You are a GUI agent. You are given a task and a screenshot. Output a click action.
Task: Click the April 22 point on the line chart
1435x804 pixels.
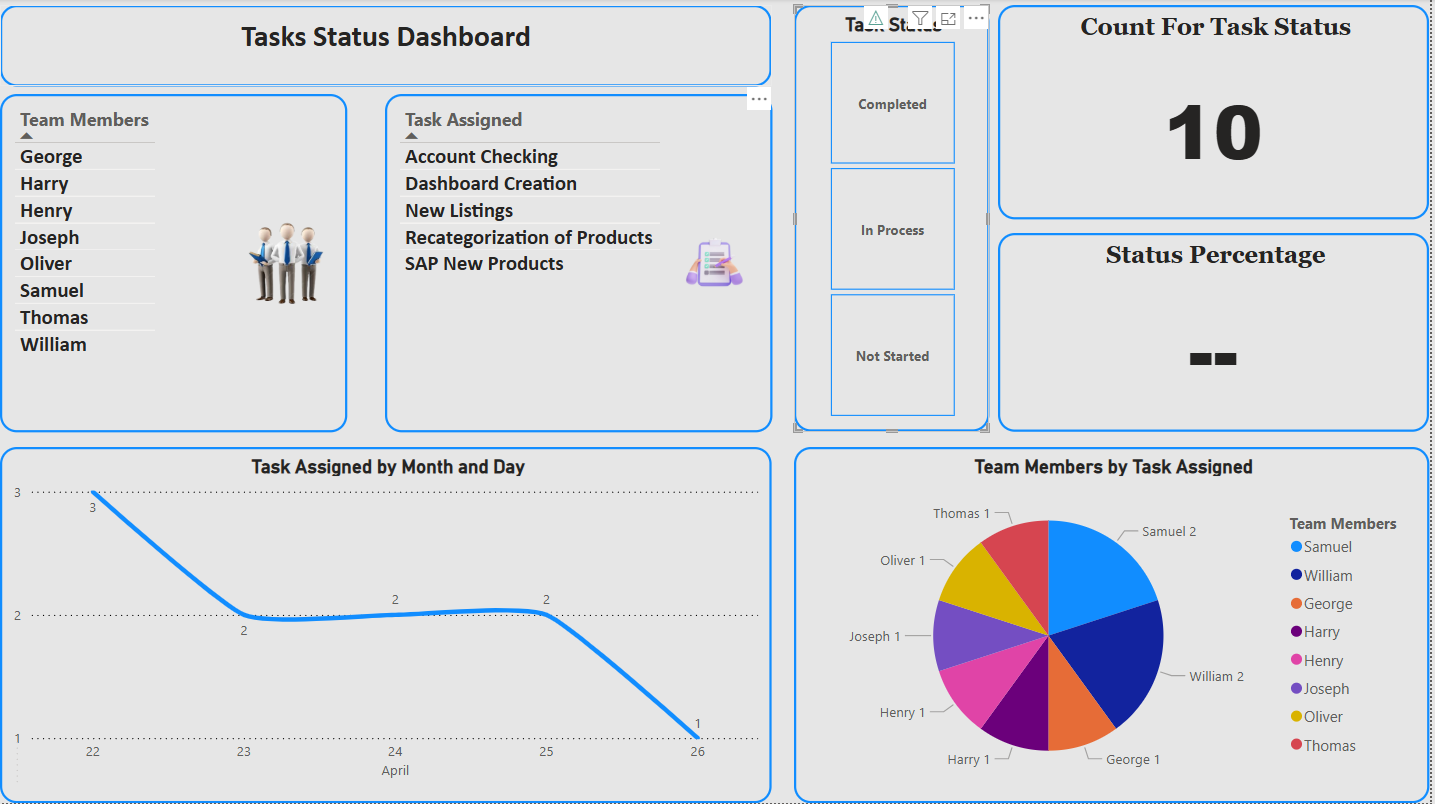[93, 491]
